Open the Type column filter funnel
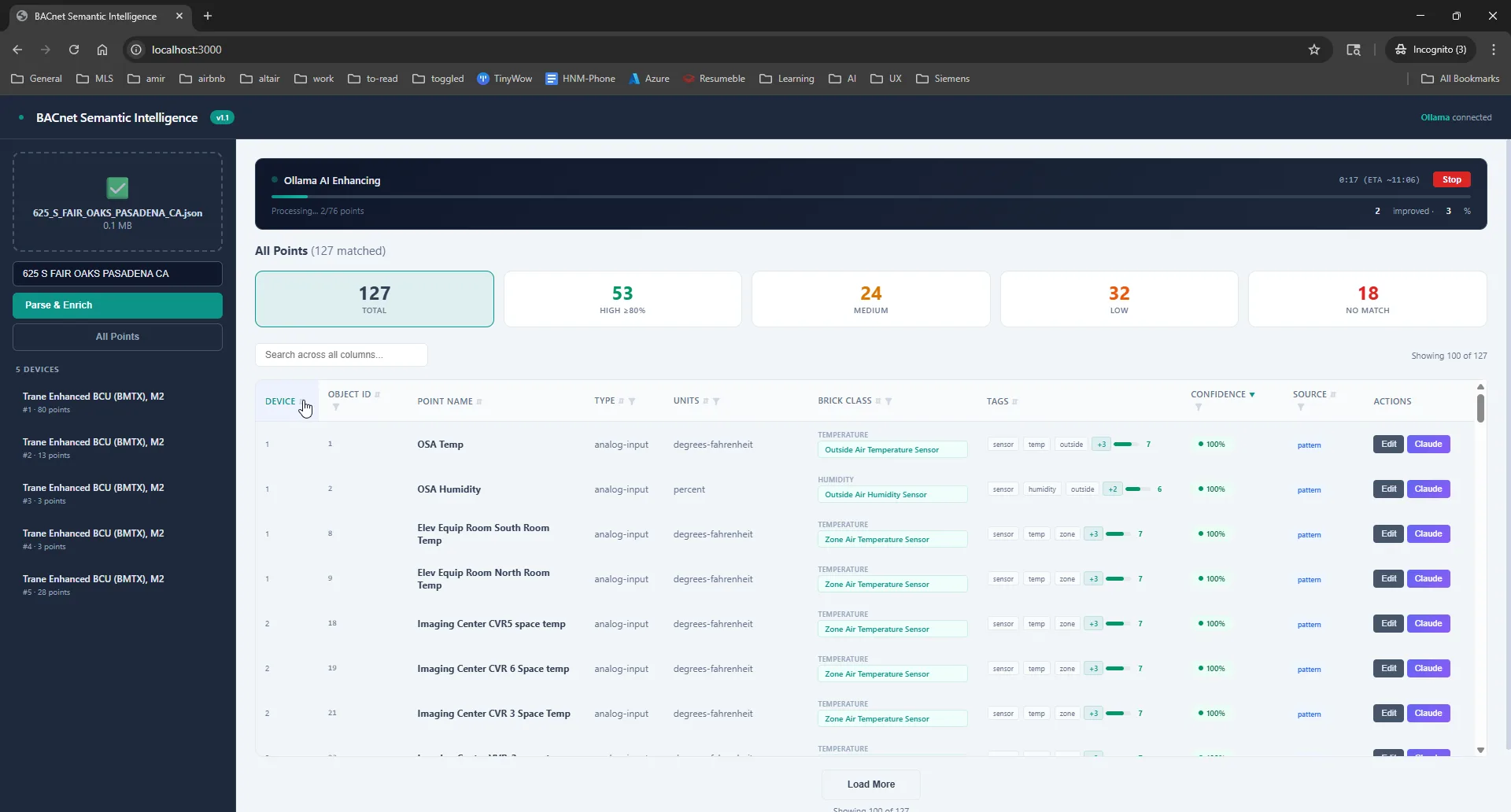 point(632,401)
